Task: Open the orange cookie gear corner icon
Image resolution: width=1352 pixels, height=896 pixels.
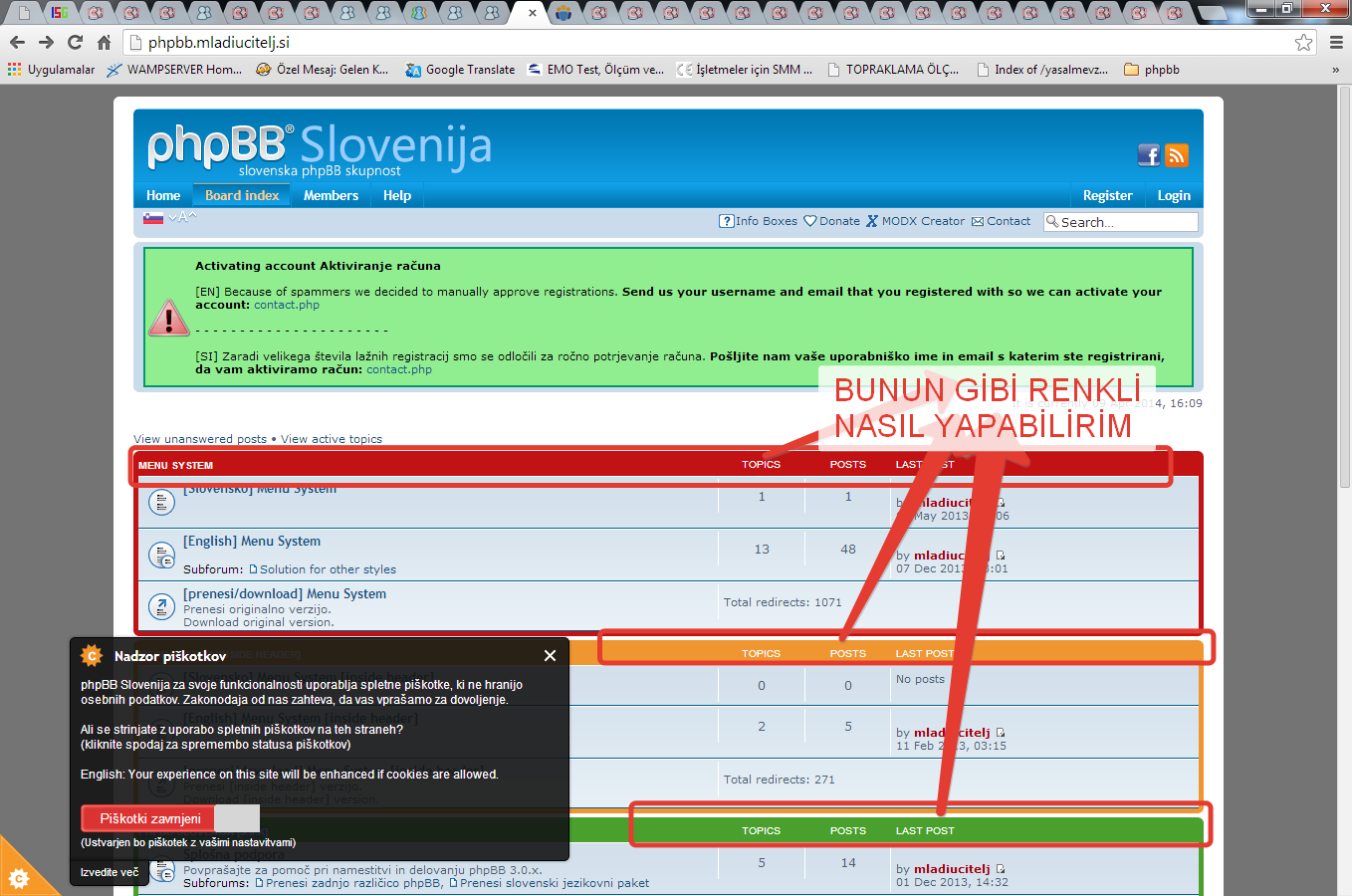Action: point(20,876)
